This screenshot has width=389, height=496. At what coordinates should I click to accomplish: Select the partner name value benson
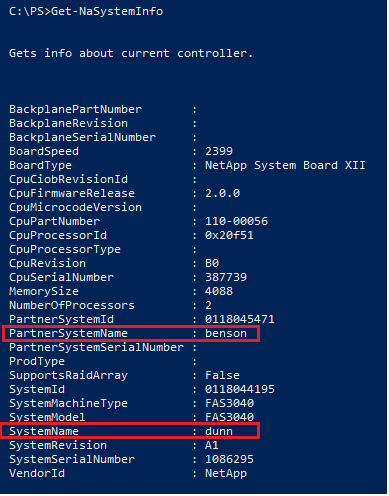[x=226, y=333]
